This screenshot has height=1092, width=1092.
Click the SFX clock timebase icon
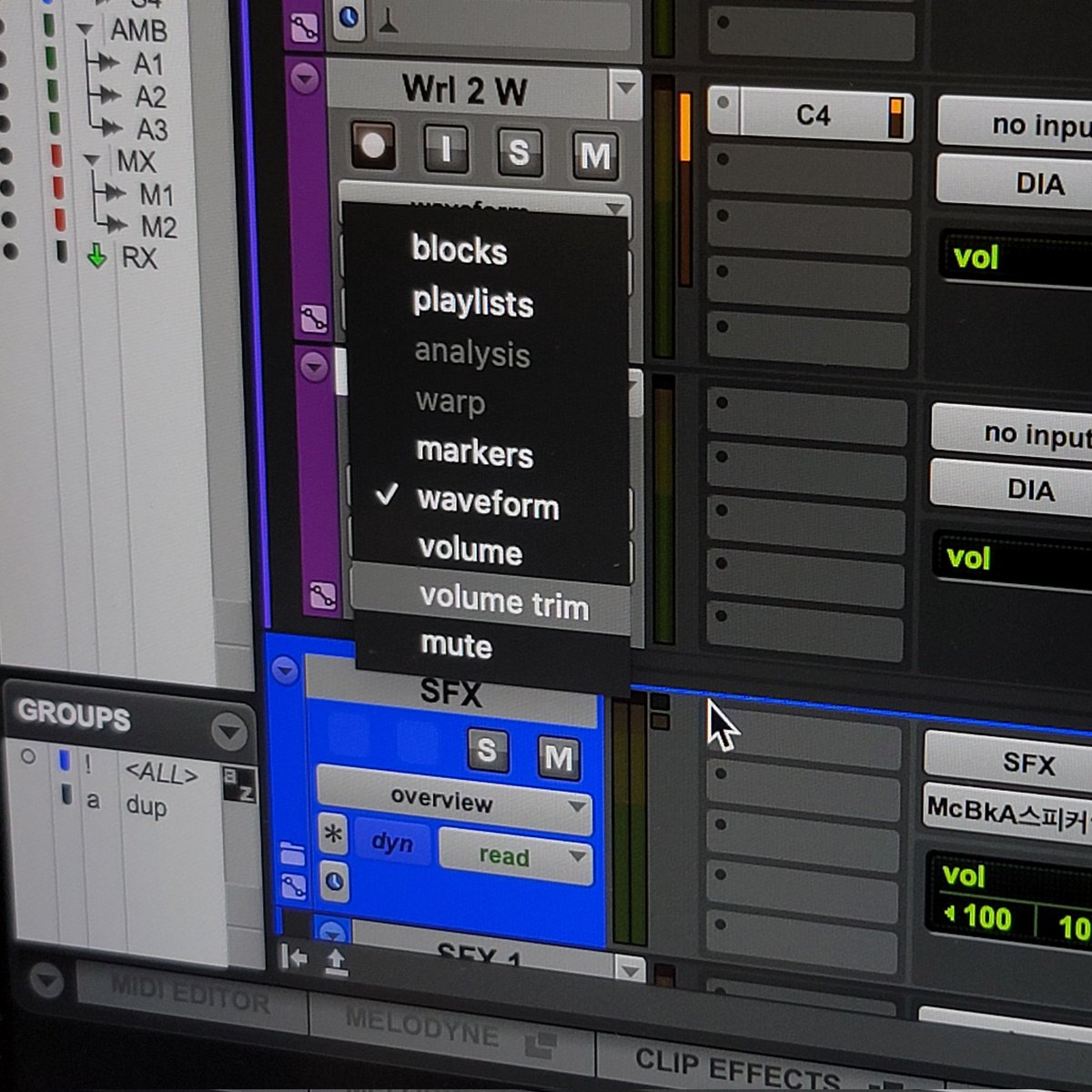point(335,883)
